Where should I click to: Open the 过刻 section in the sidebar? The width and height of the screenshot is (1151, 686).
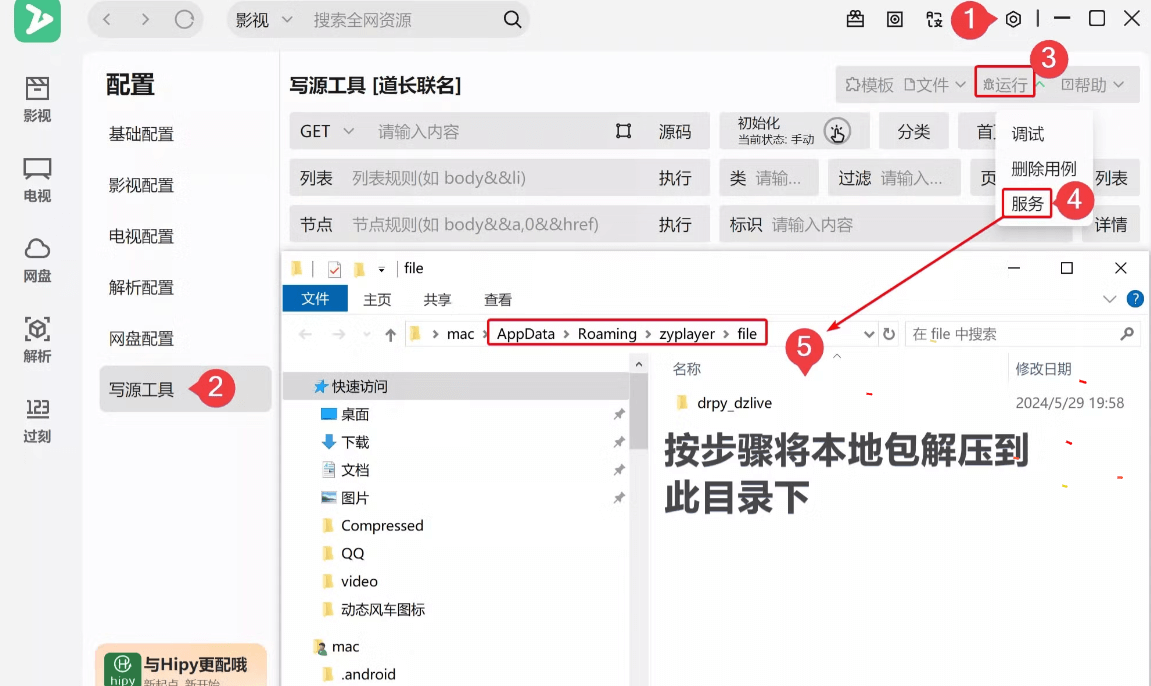click(x=37, y=420)
